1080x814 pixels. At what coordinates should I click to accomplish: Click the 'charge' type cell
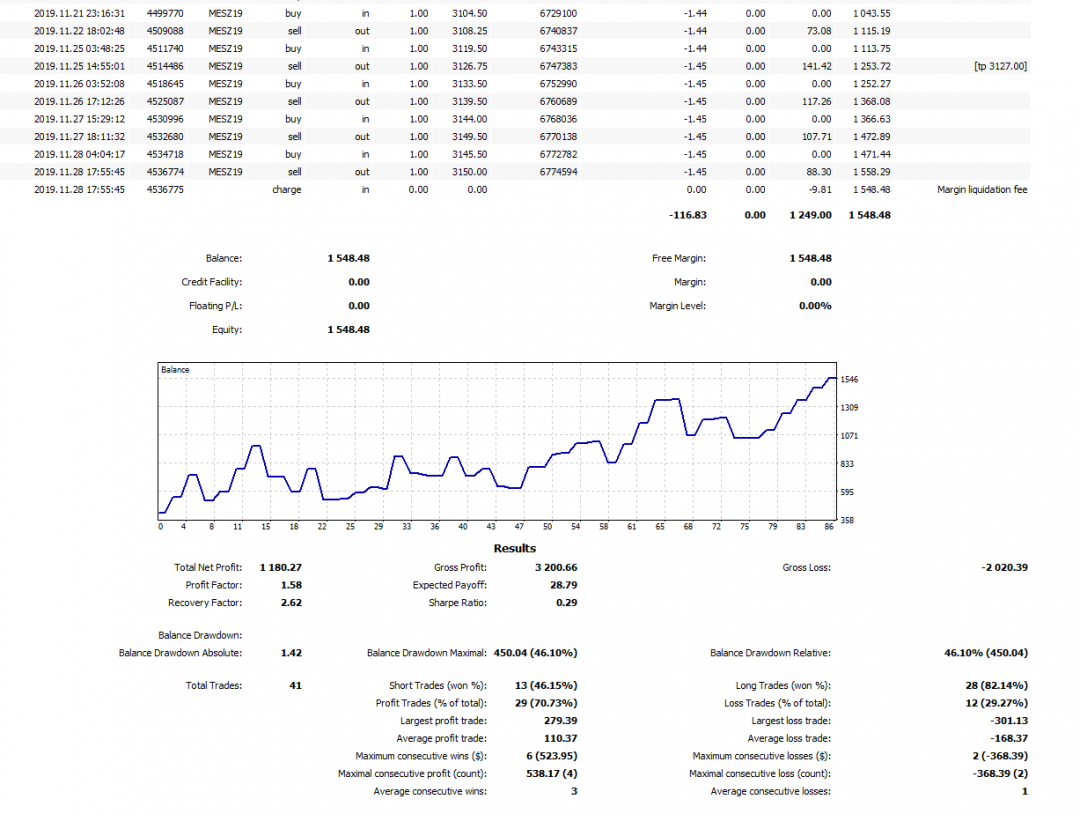pyautogui.click(x=287, y=189)
